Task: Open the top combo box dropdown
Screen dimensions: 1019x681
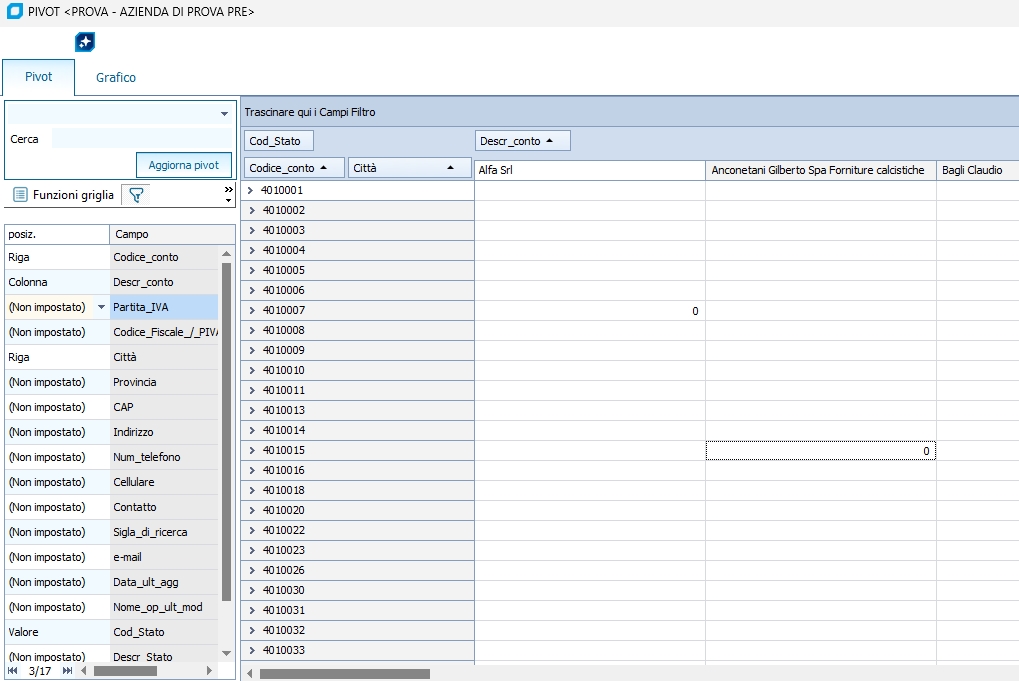Action: (x=224, y=113)
